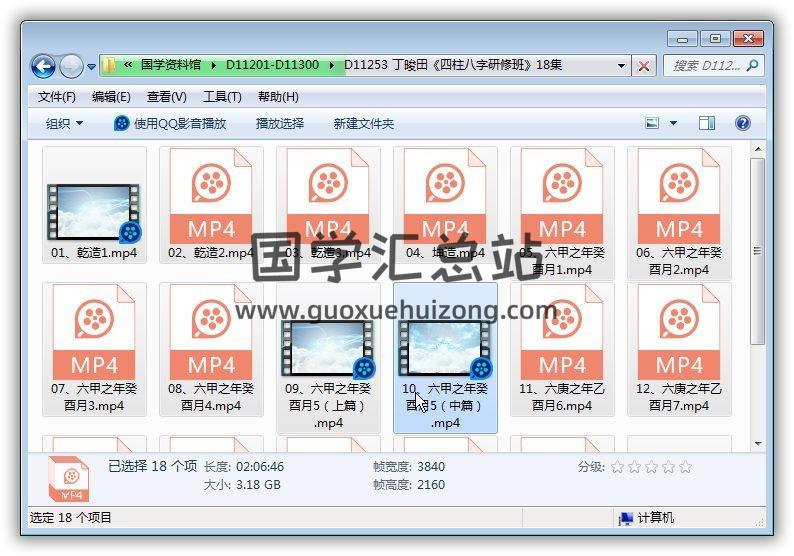Click the D11201-D11300 breadcrumb folder
The width and height of the screenshot is (794, 556).
pos(272,65)
